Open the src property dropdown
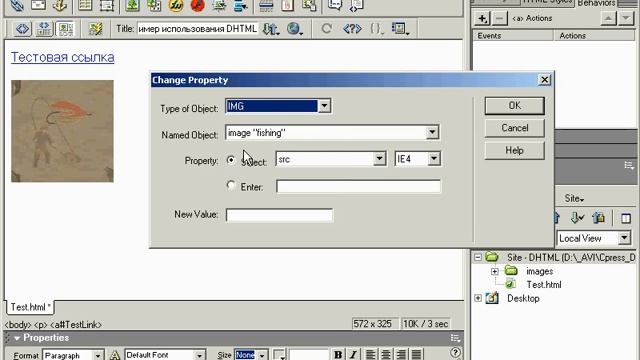 pos(379,158)
